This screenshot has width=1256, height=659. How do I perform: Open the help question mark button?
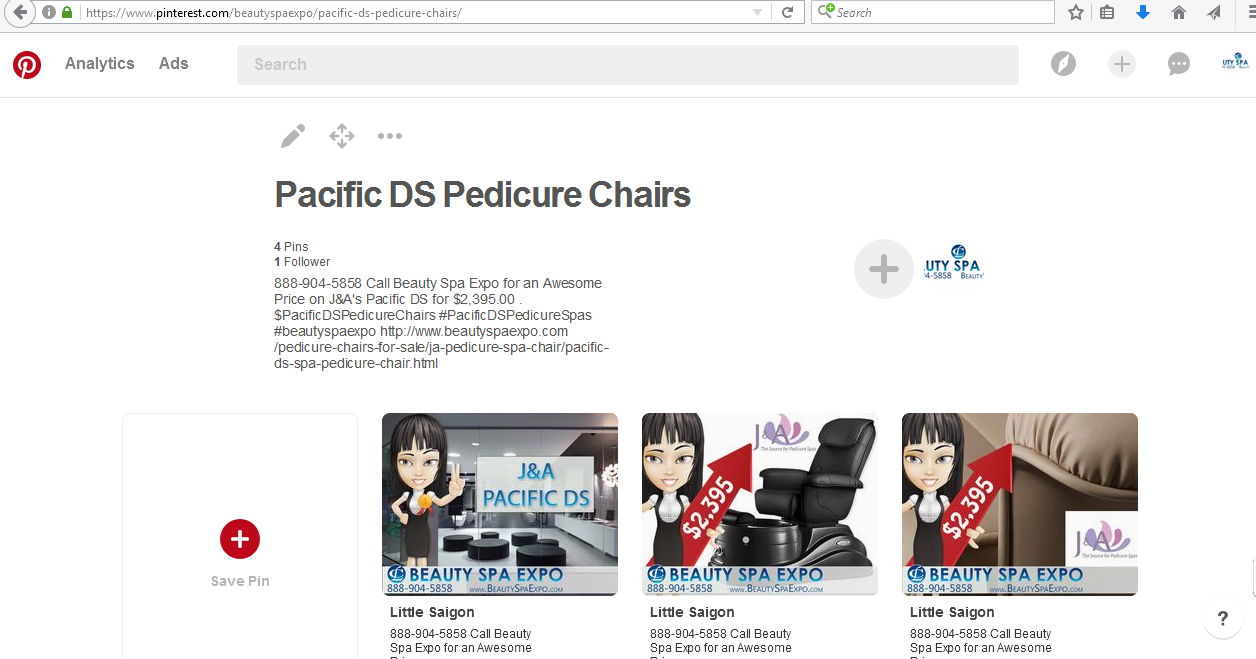1222,619
